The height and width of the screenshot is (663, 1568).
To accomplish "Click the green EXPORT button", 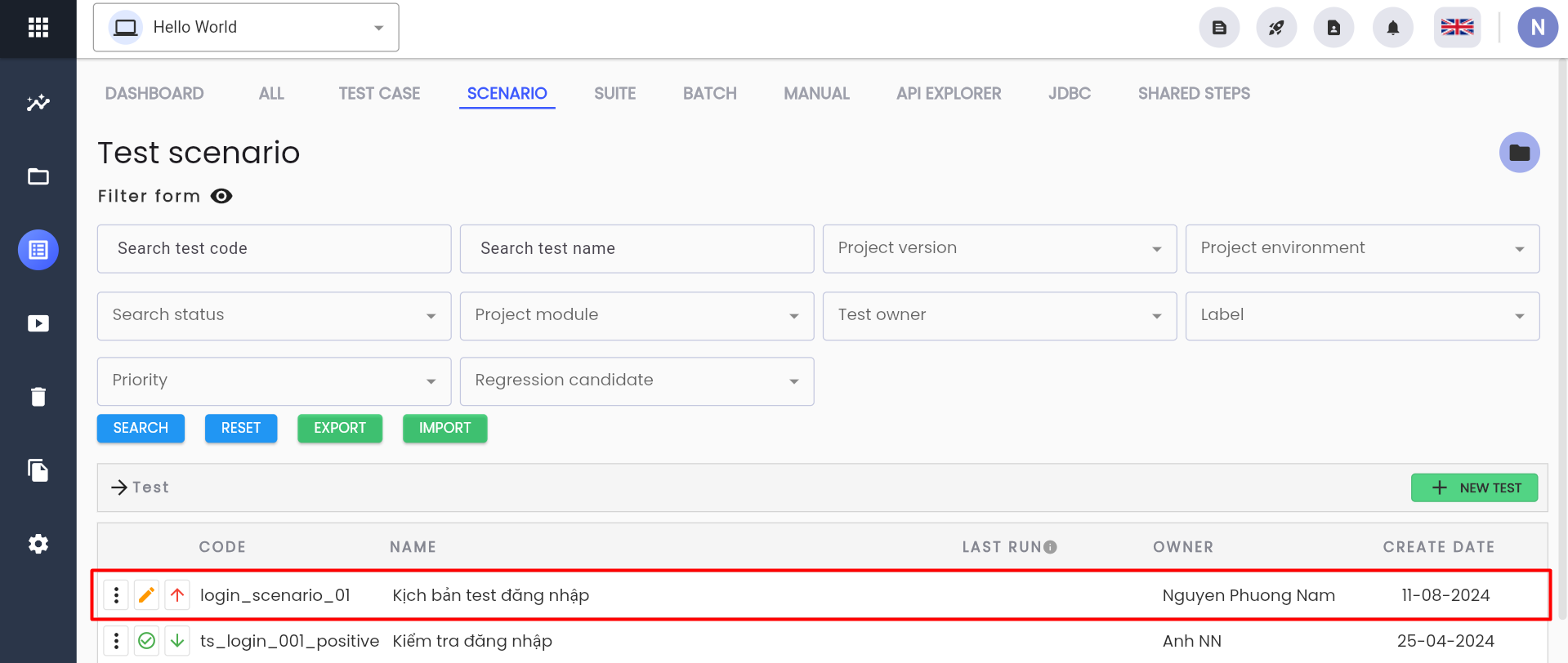I will click(x=340, y=429).
